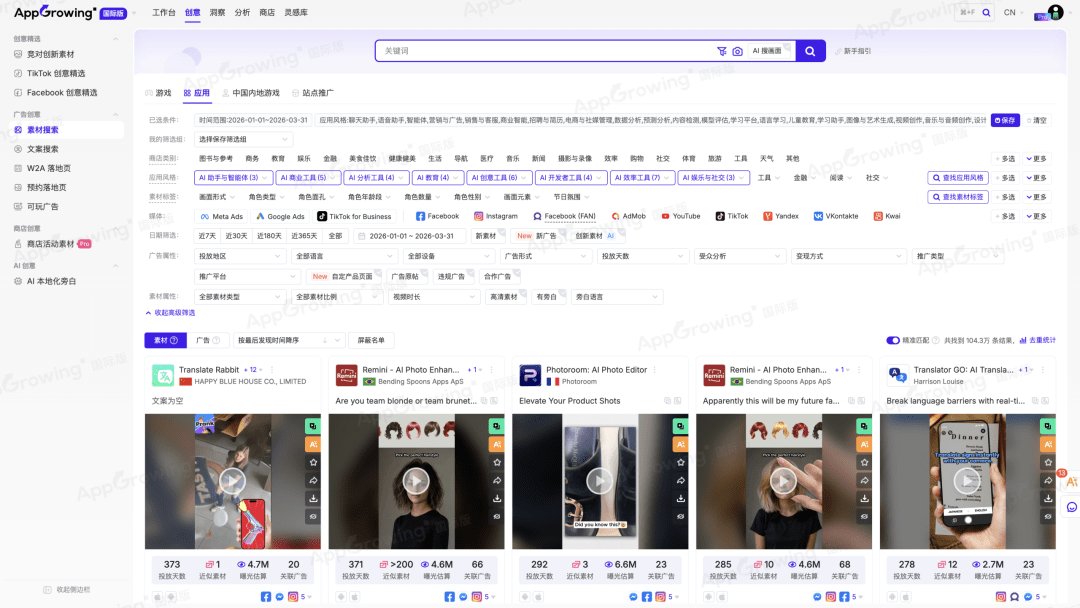
Task: Switch to the 中国内地游戏 tab
Action: point(251,93)
